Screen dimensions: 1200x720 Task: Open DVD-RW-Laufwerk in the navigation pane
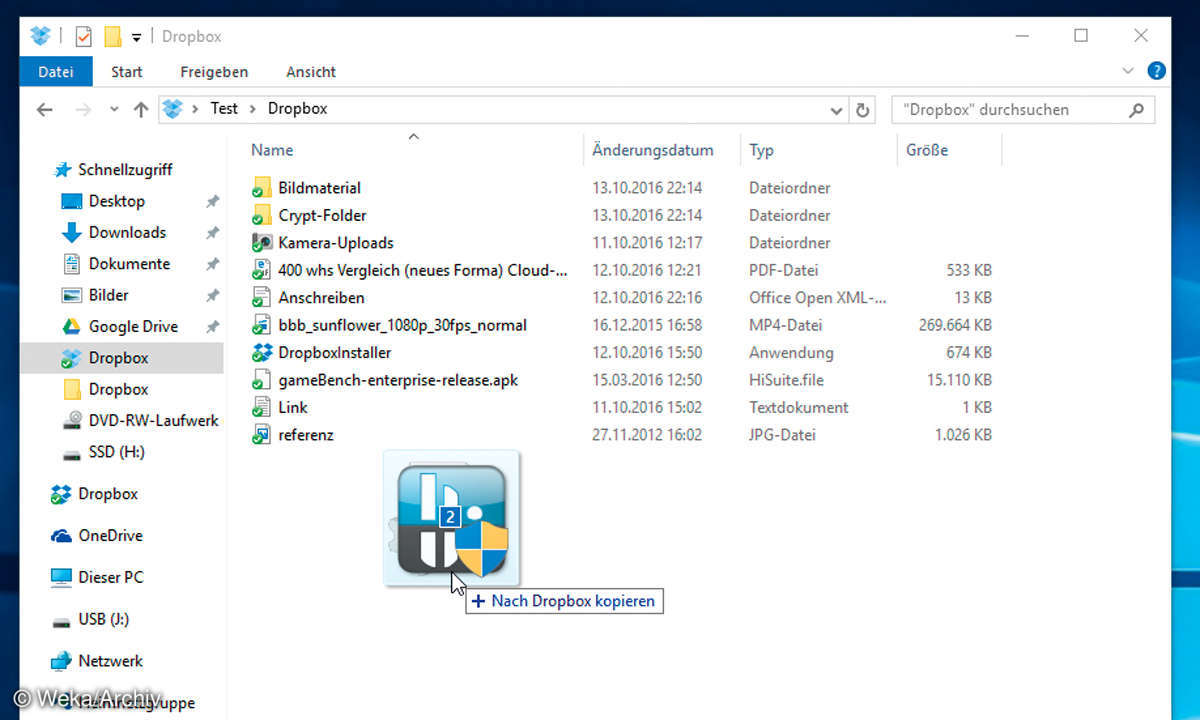pyautogui.click(x=153, y=420)
